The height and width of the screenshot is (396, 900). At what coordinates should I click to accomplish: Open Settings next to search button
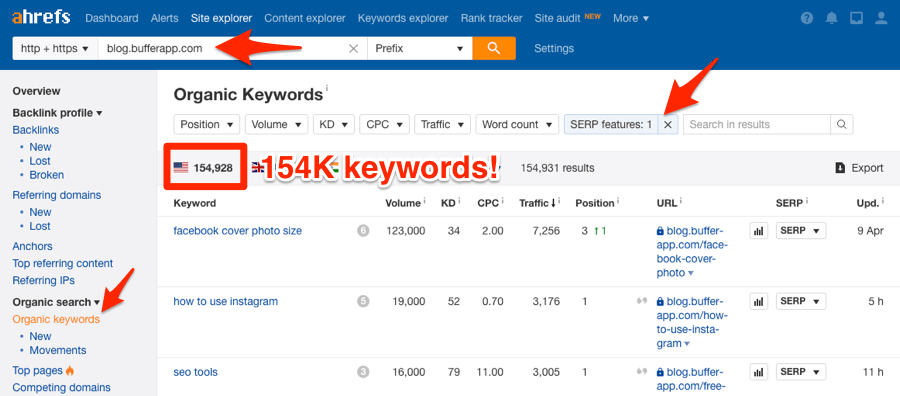[554, 49]
